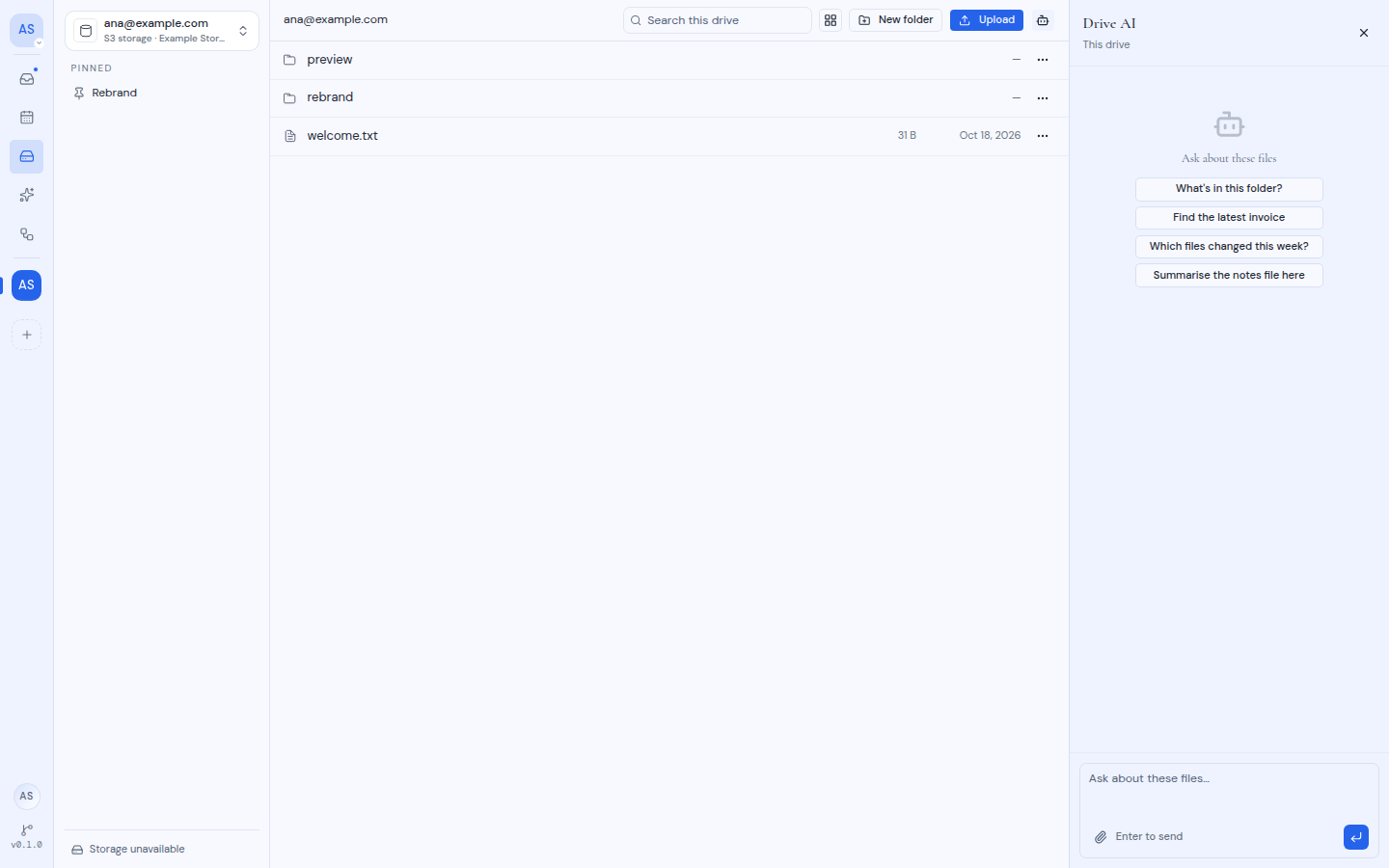Open the preview folder
The image size is (1389, 868).
pyautogui.click(x=669, y=60)
